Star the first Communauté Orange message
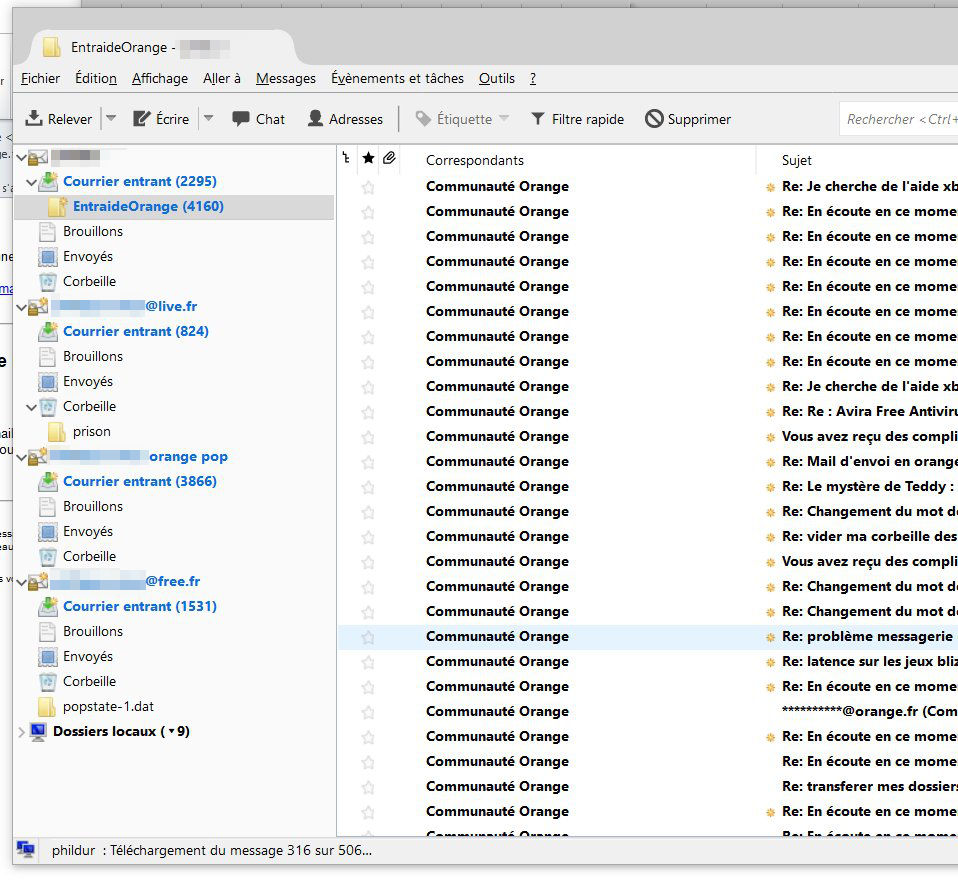This screenshot has height=883, width=958. point(368,187)
